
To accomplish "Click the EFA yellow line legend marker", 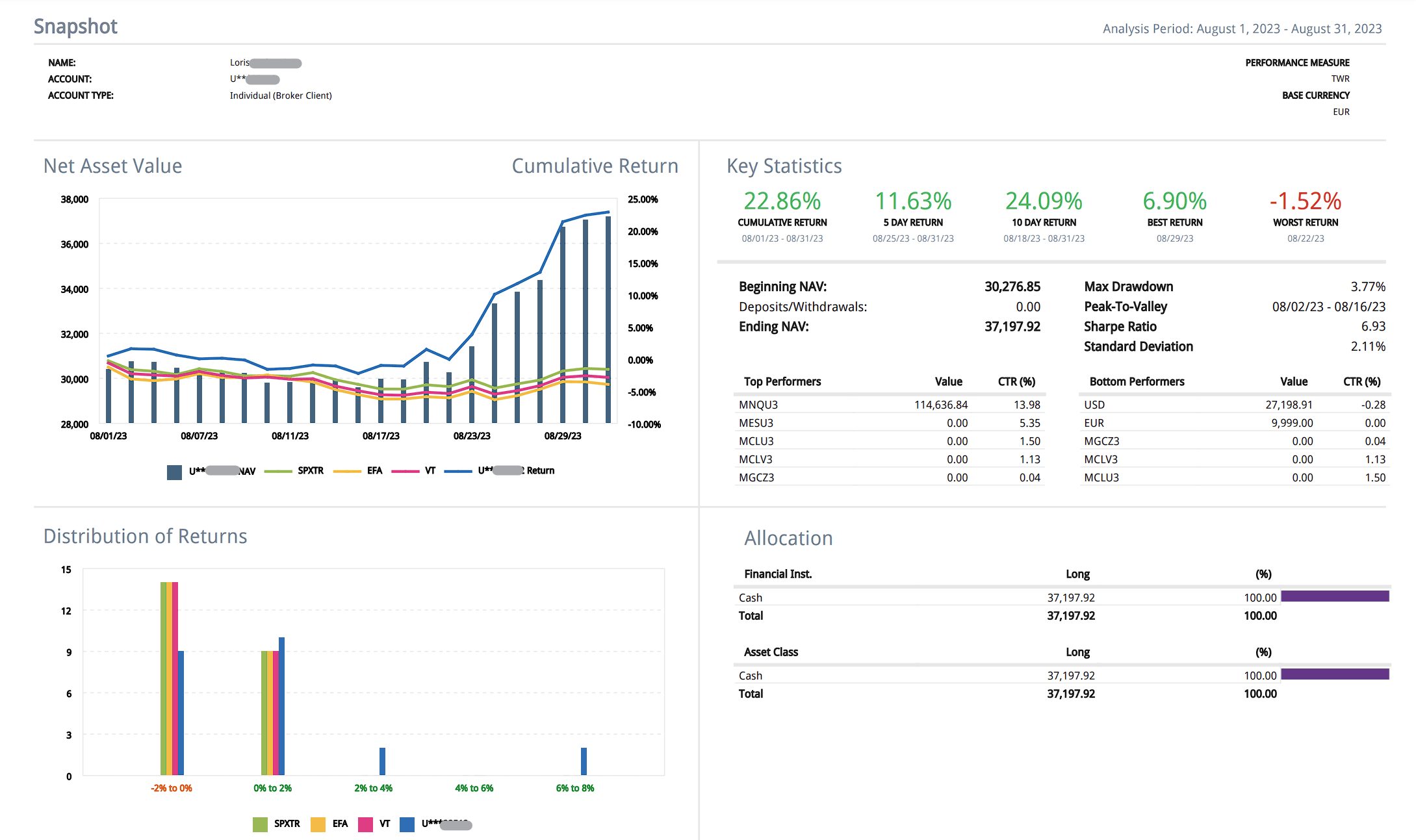I will click(346, 471).
